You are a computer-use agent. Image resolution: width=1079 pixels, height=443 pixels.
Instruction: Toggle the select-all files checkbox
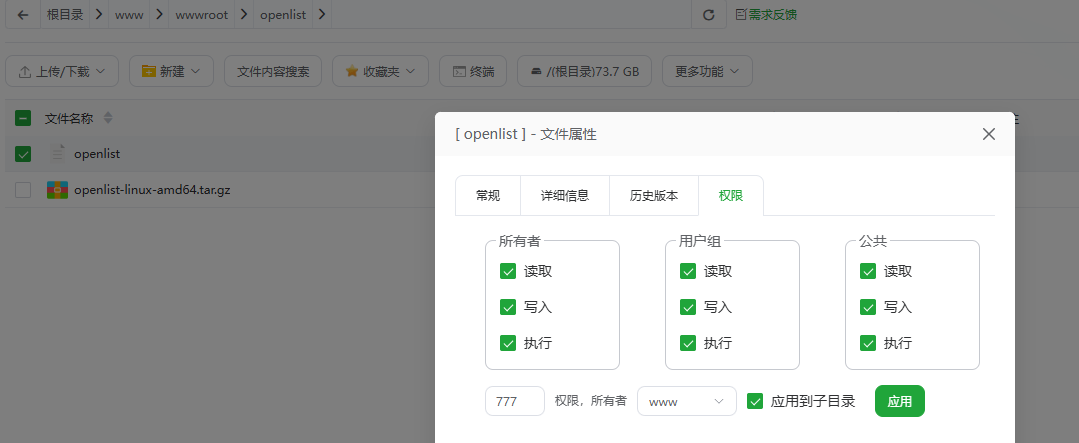point(23,118)
